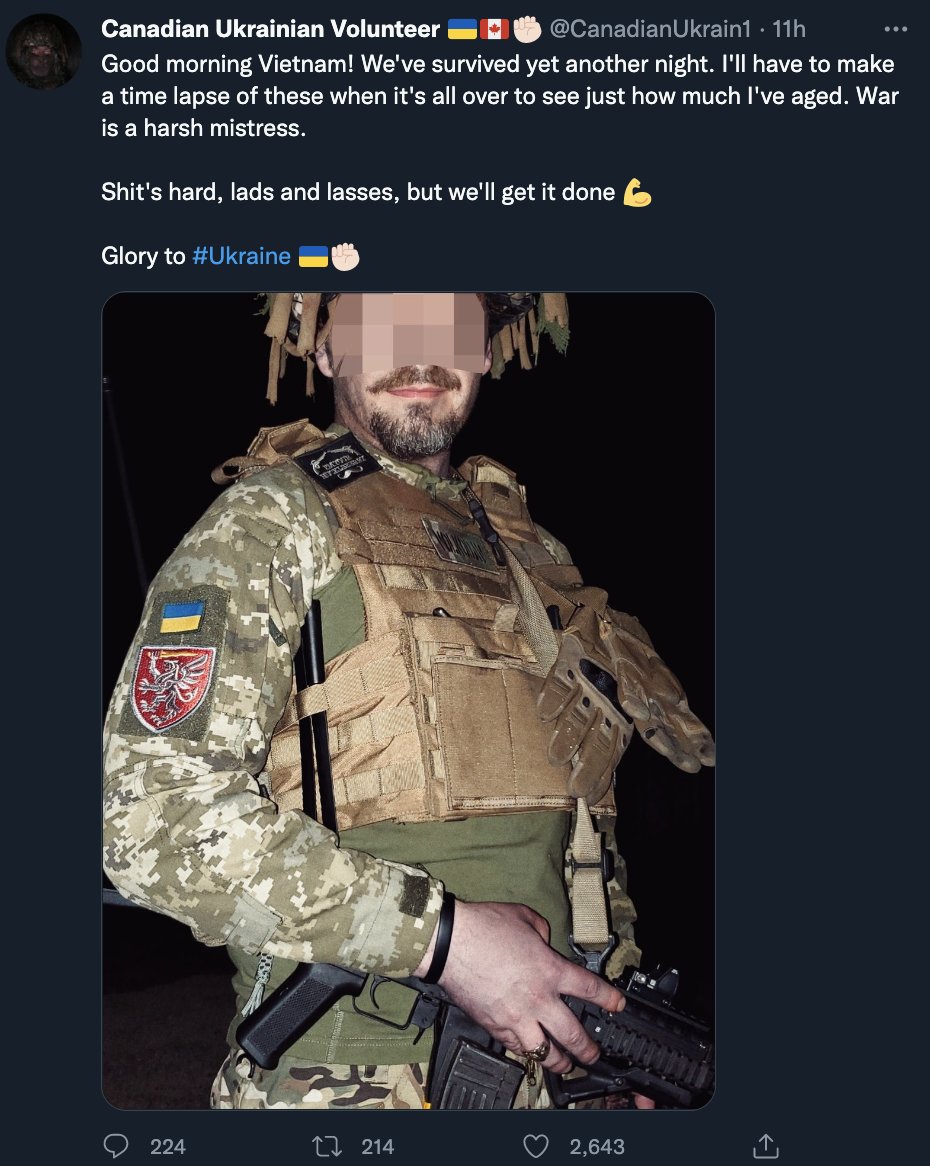
Task: Open the reply icon with 224 replies
Action: coord(115,1146)
